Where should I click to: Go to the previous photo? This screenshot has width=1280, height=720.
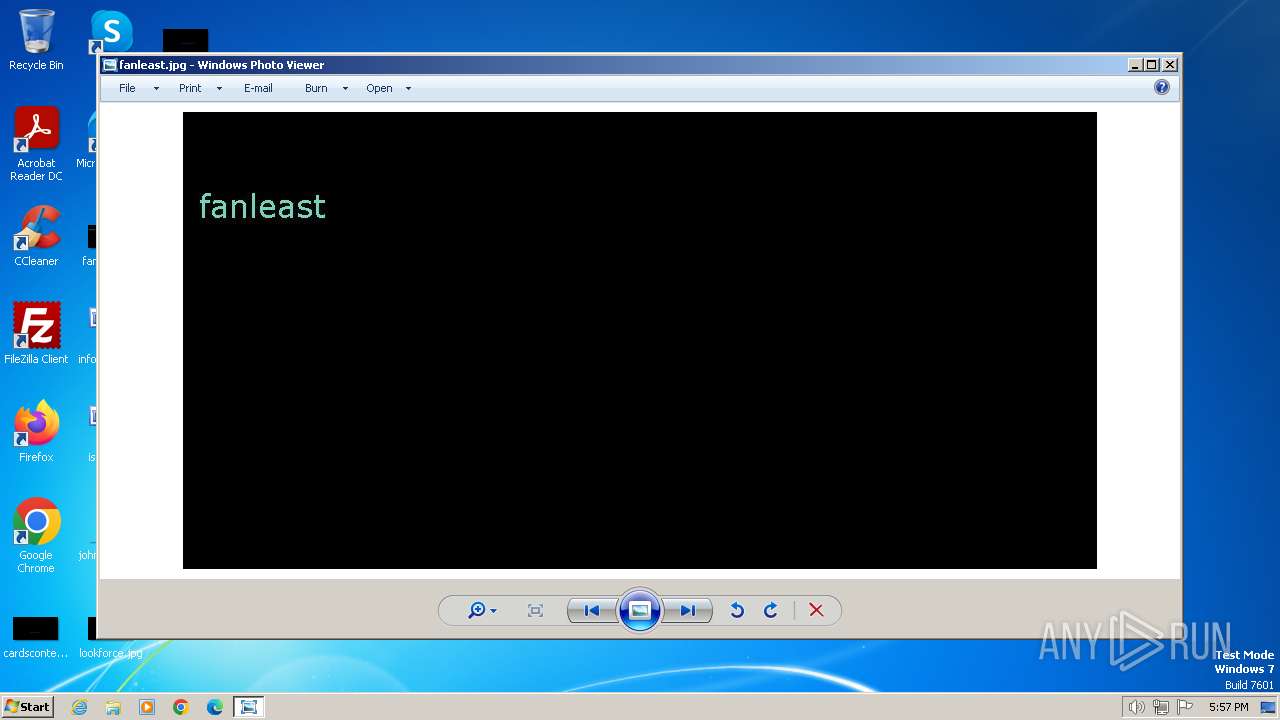click(x=592, y=611)
